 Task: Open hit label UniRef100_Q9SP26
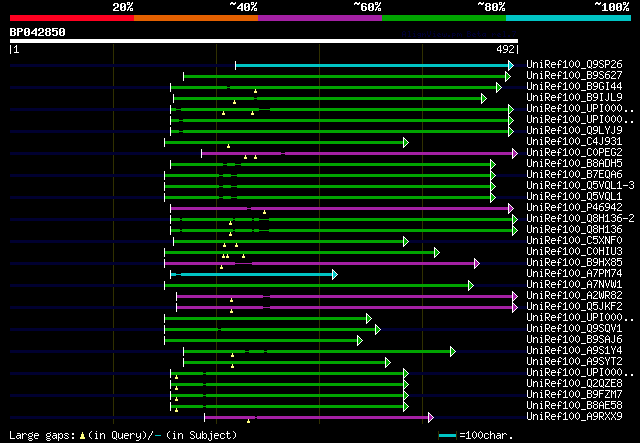574,64
